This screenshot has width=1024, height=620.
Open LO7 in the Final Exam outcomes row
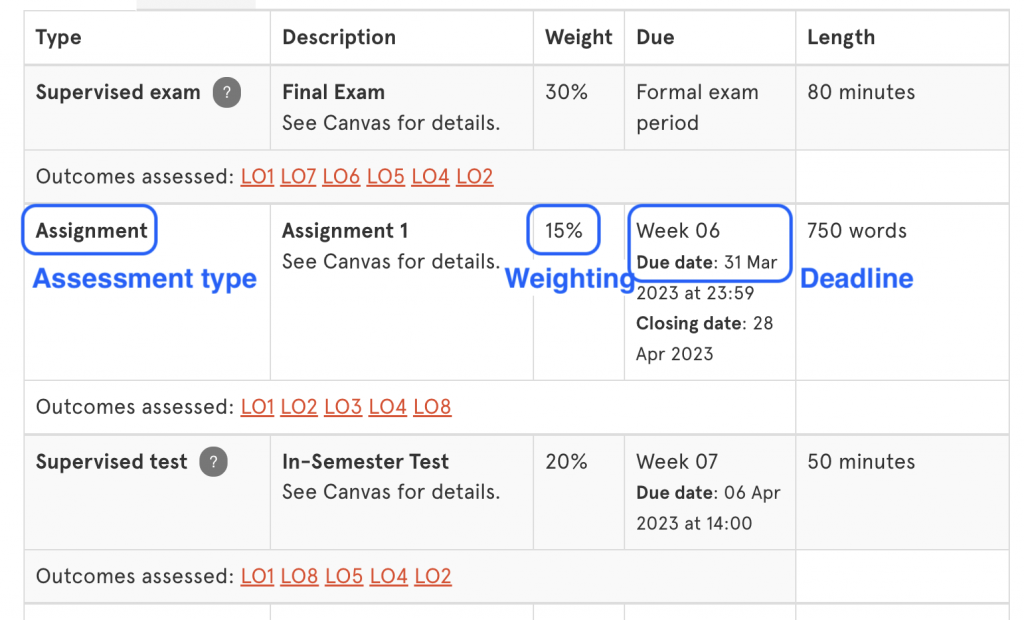[299, 176]
